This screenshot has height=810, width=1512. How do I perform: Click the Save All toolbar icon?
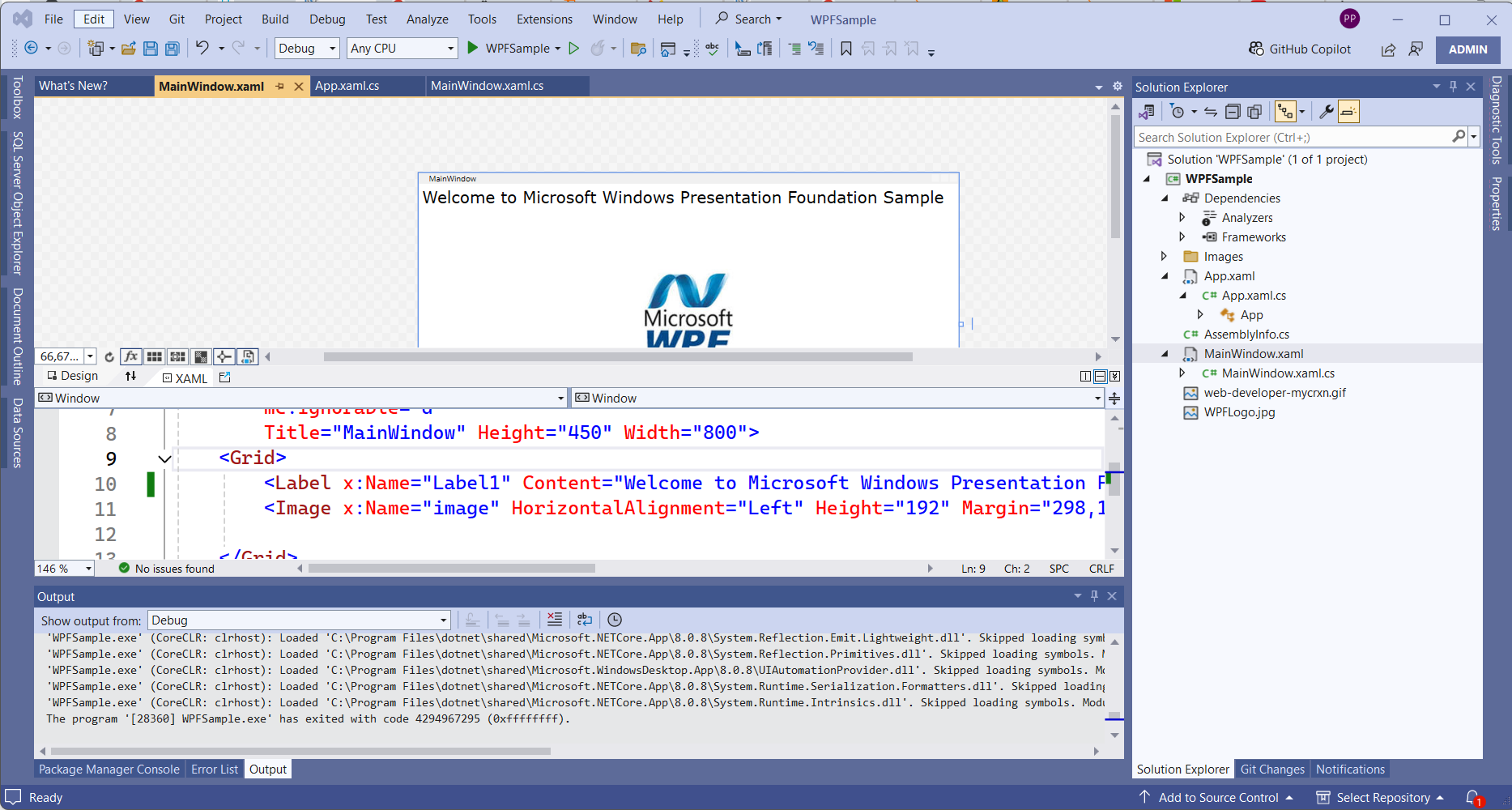point(172,49)
